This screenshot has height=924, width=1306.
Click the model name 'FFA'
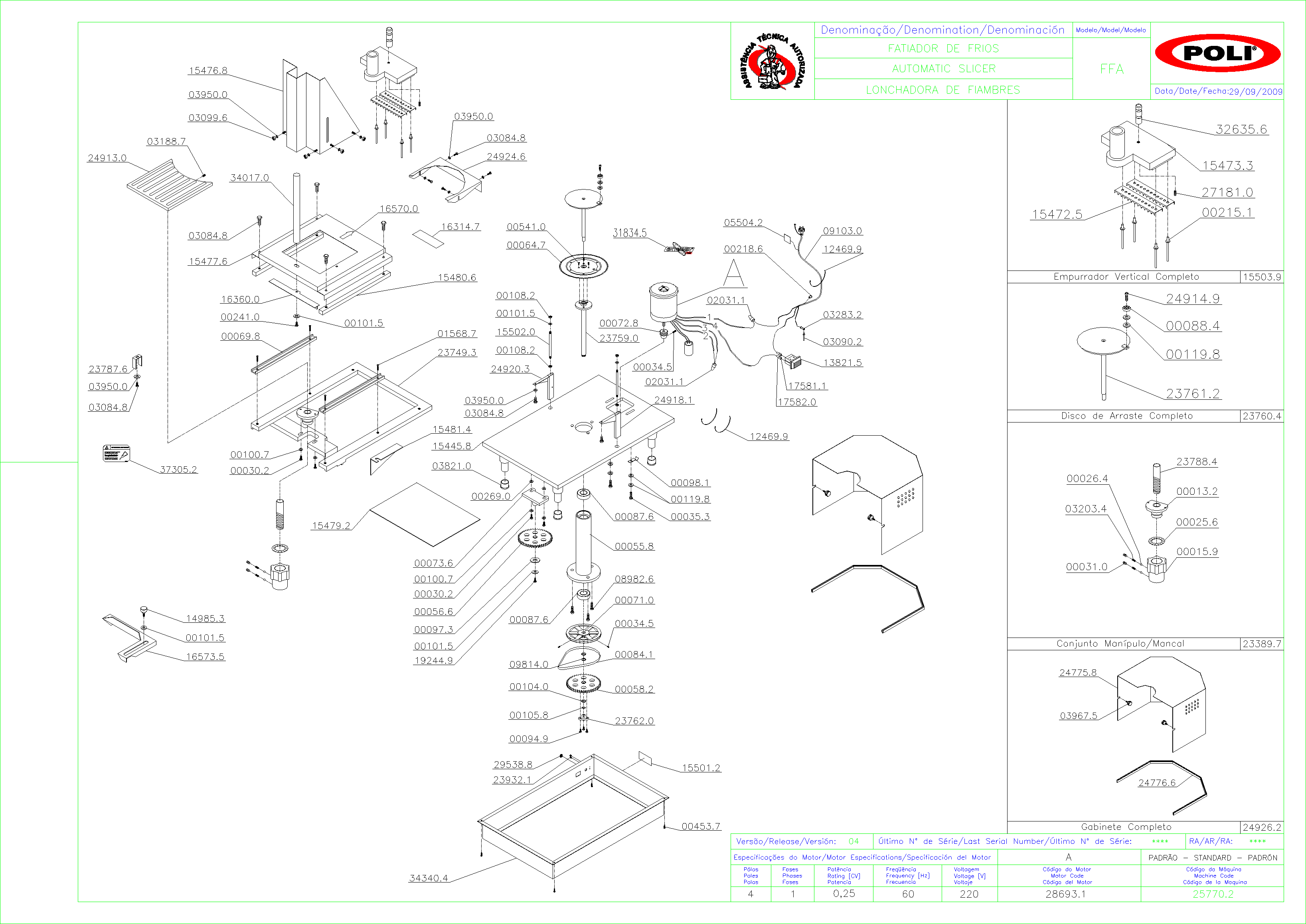click(1111, 69)
